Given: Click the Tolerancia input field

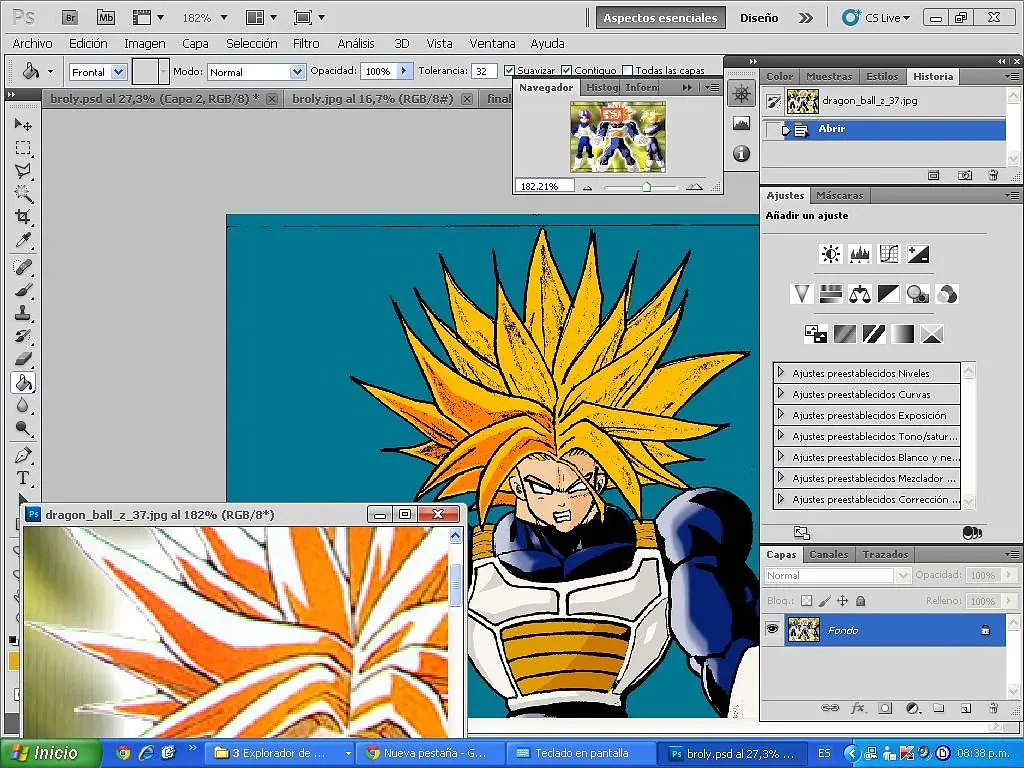Looking at the screenshot, I should [484, 71].
